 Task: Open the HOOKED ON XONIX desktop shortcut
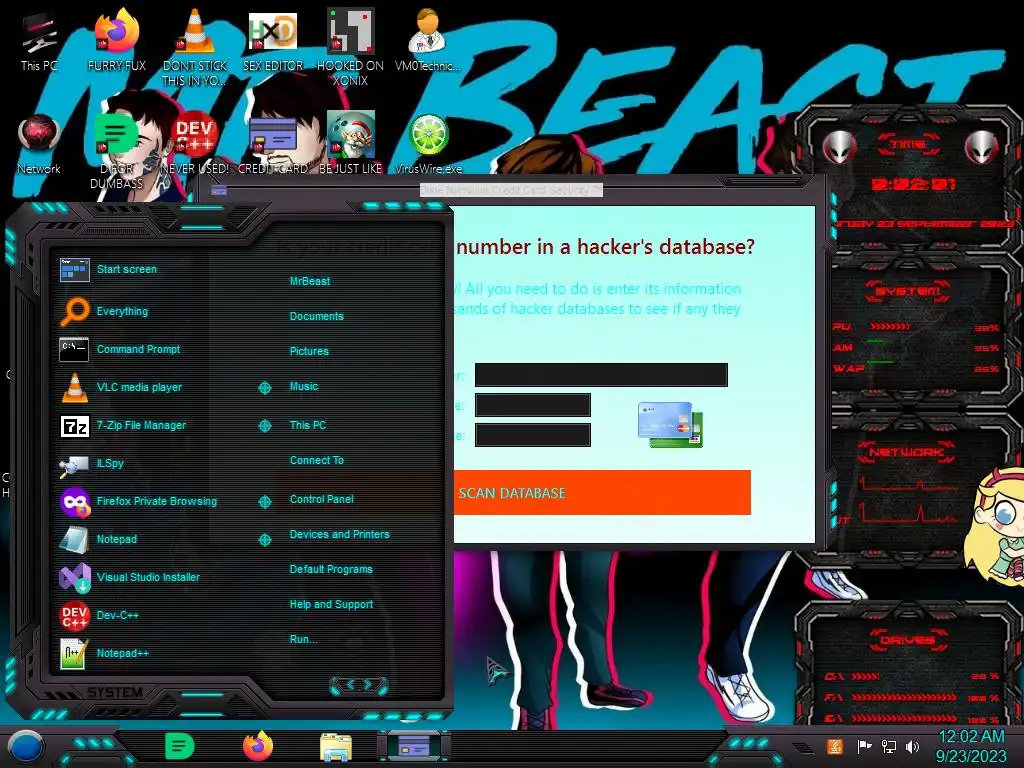[350, 48]
